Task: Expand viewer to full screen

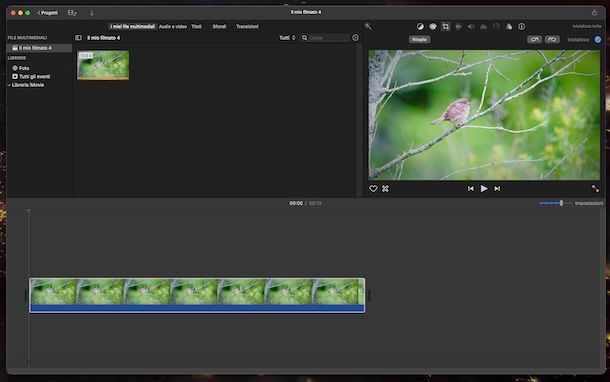Action: click(x=595, y=189)
